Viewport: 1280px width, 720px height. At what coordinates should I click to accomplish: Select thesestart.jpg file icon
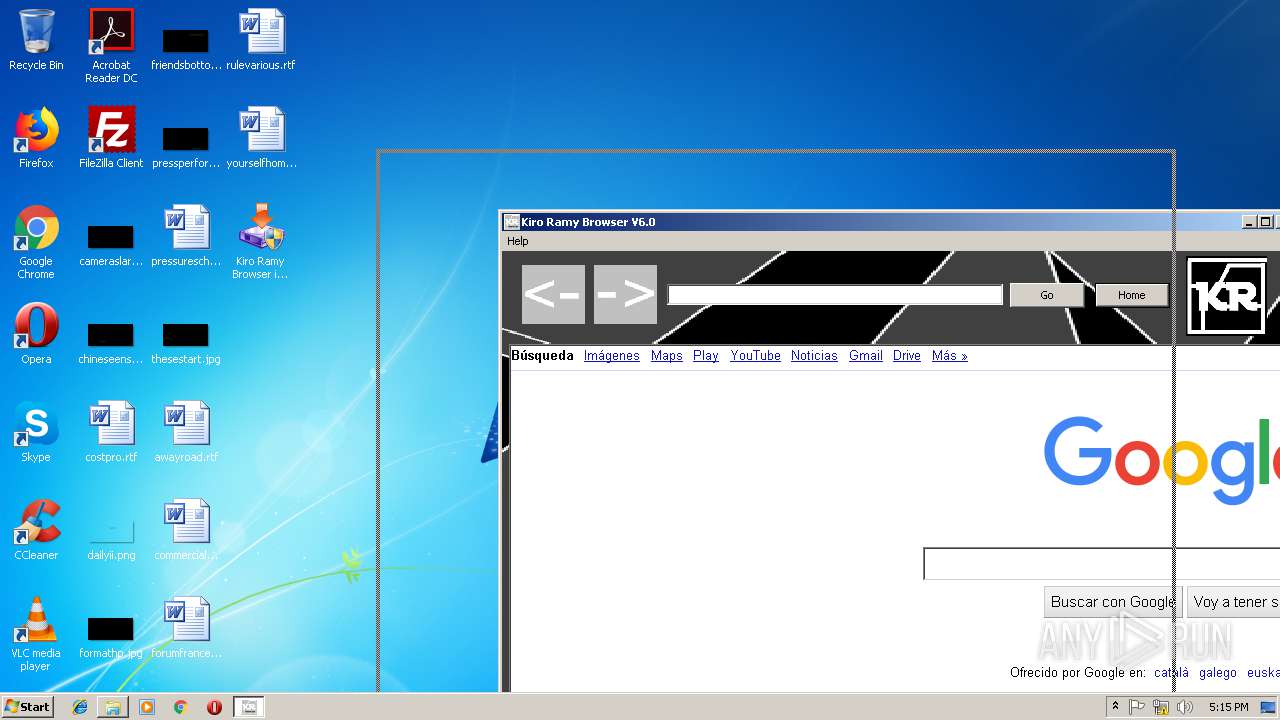coord(186,342)
